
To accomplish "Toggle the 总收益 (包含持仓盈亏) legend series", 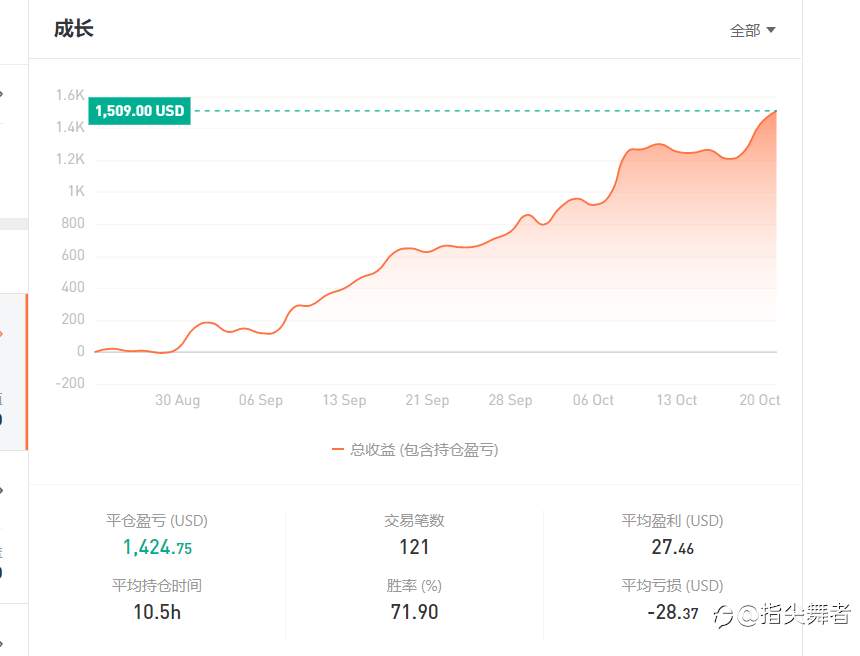I will (x=415, y=450).
